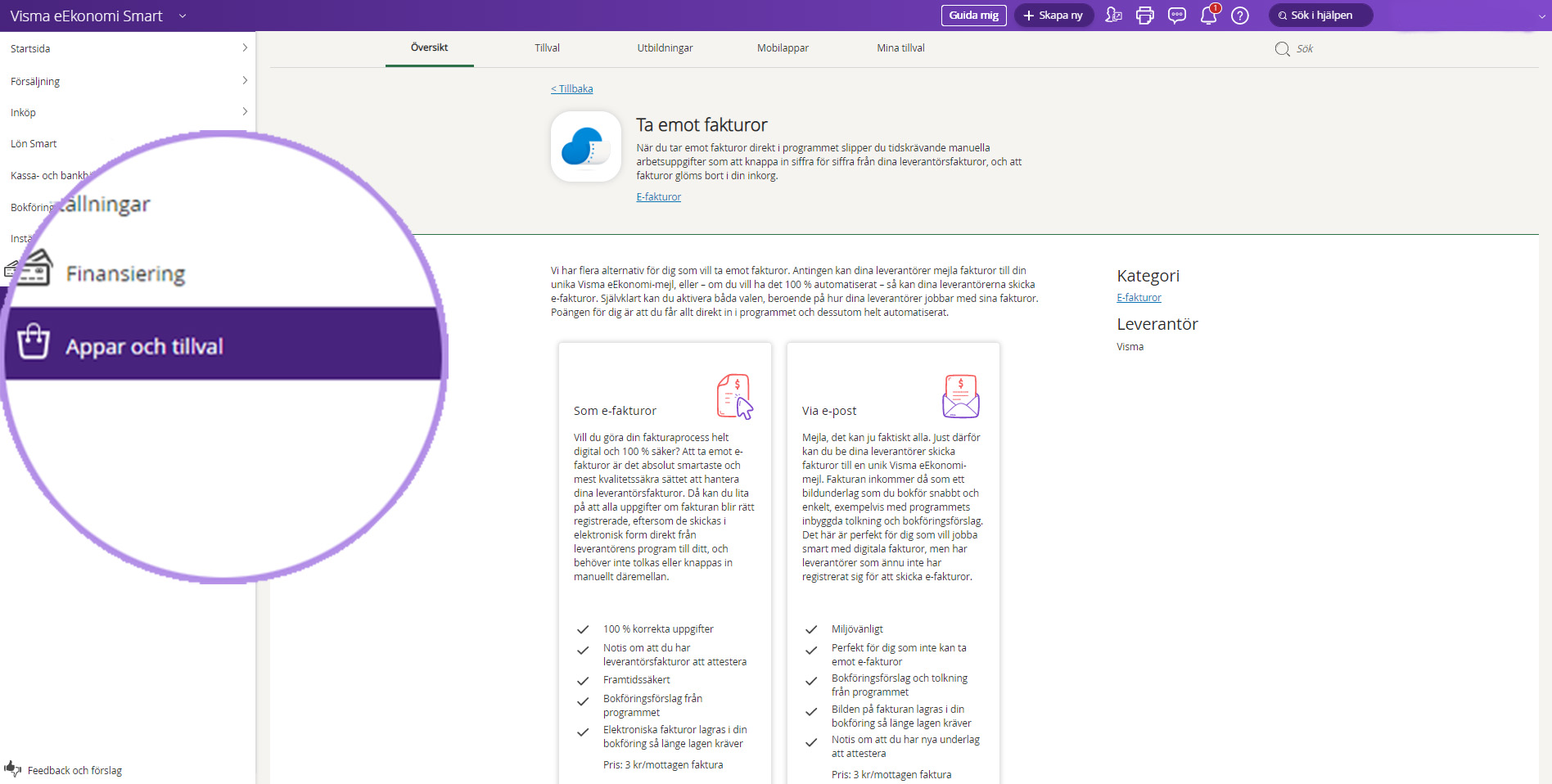Click the Framtidssäkert list item
The width and height of the screenshot is (1552, 784).
(x=636, y=680)
